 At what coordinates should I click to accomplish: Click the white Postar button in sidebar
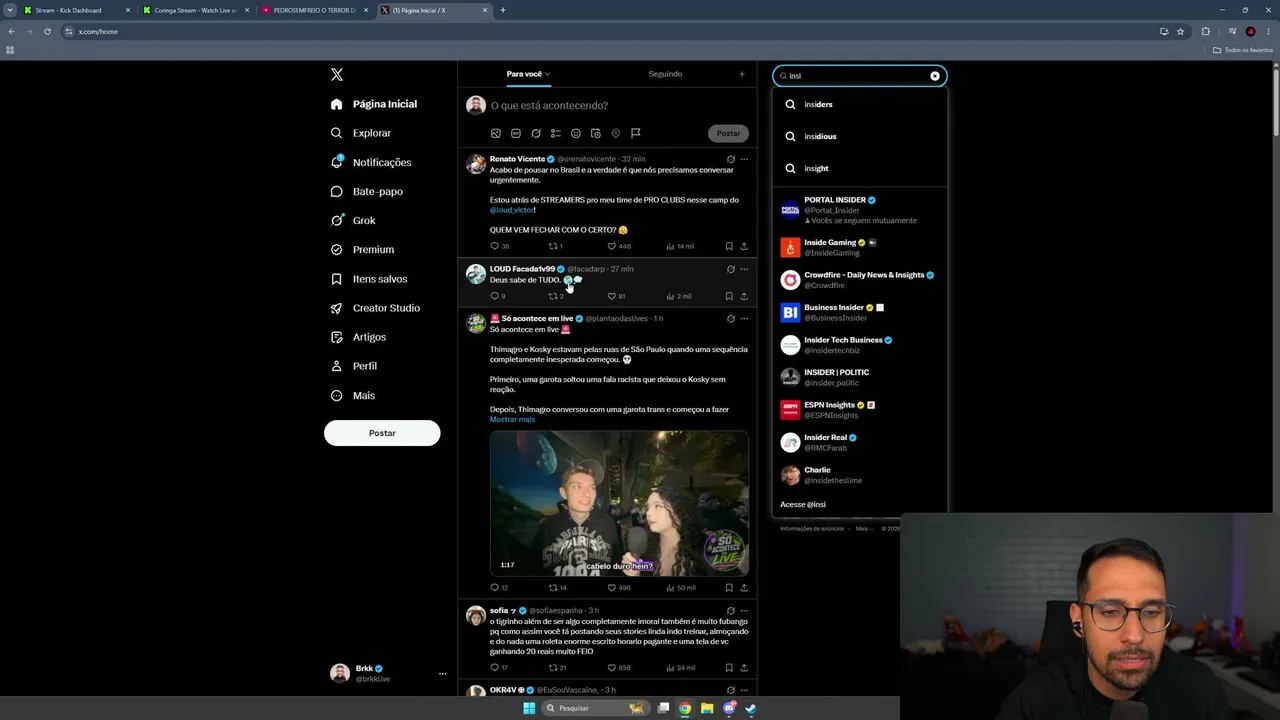tap(382, 433)
